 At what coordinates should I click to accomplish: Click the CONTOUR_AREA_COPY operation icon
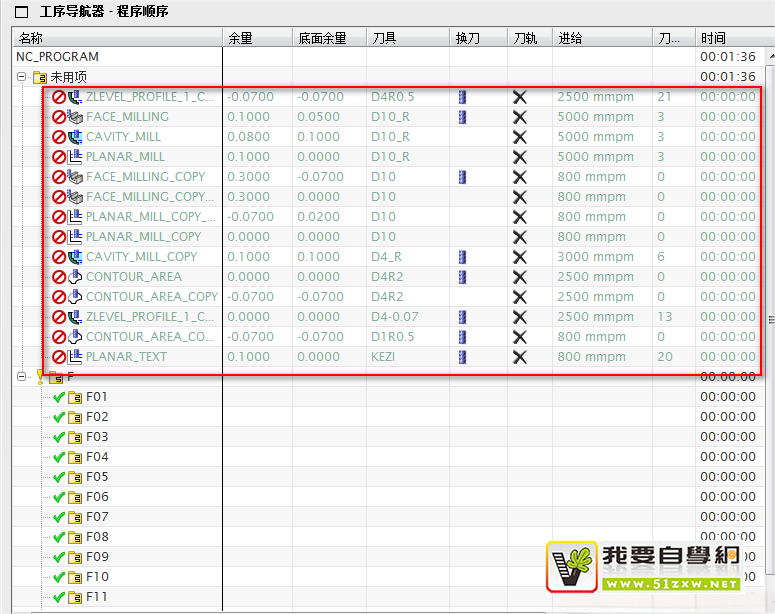(x=75, y=297)
